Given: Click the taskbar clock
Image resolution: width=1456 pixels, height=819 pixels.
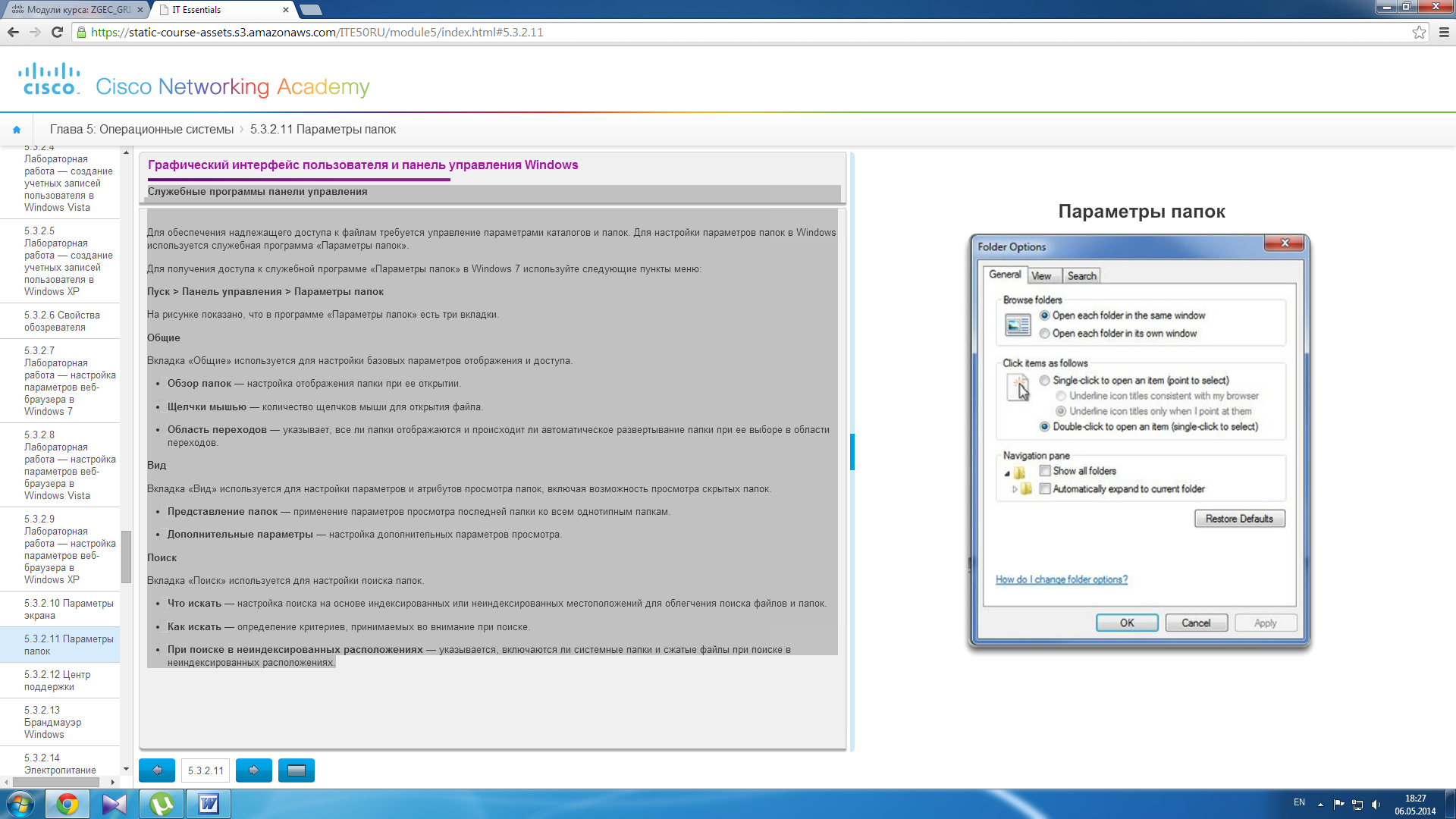Looking at the screenshot, I should (x=1415, y=804).
